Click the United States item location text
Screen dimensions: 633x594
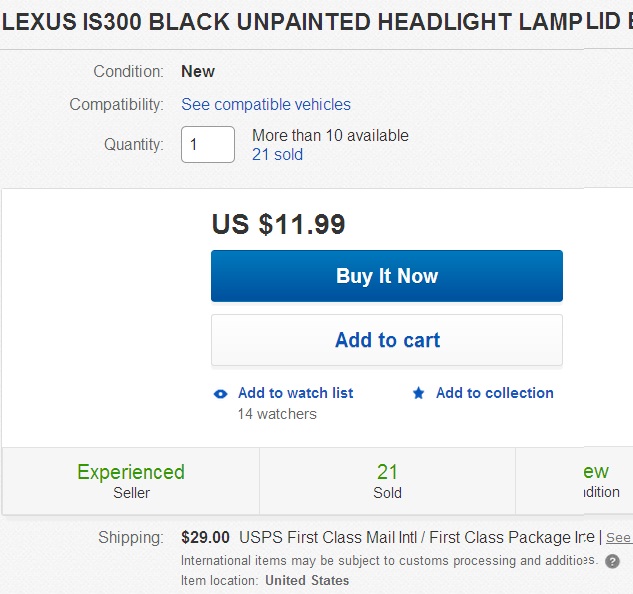pyautogui.click(x=307, y=580)
